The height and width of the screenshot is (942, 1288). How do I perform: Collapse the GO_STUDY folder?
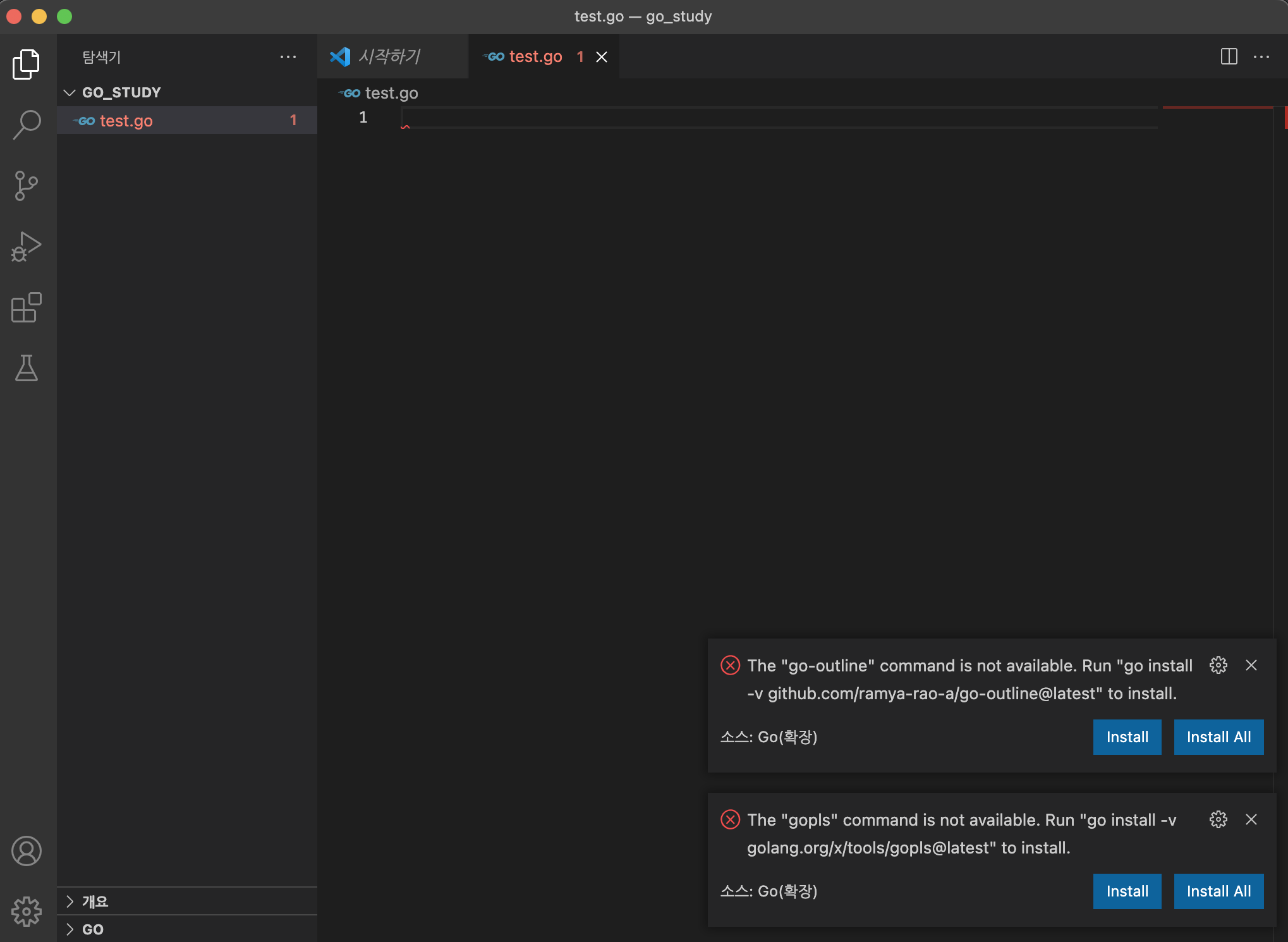click(x=70, y=93)
